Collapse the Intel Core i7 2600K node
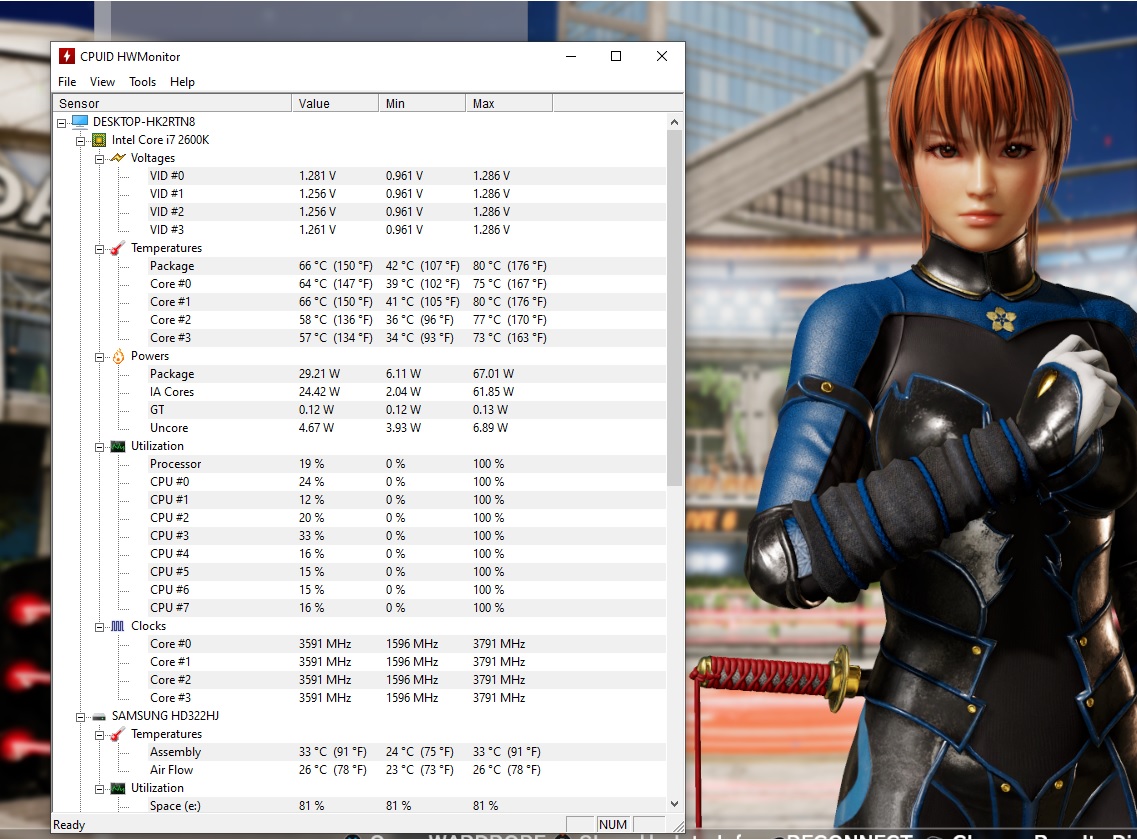Viewport: 1137px width, 839px height. coord(80,141)
